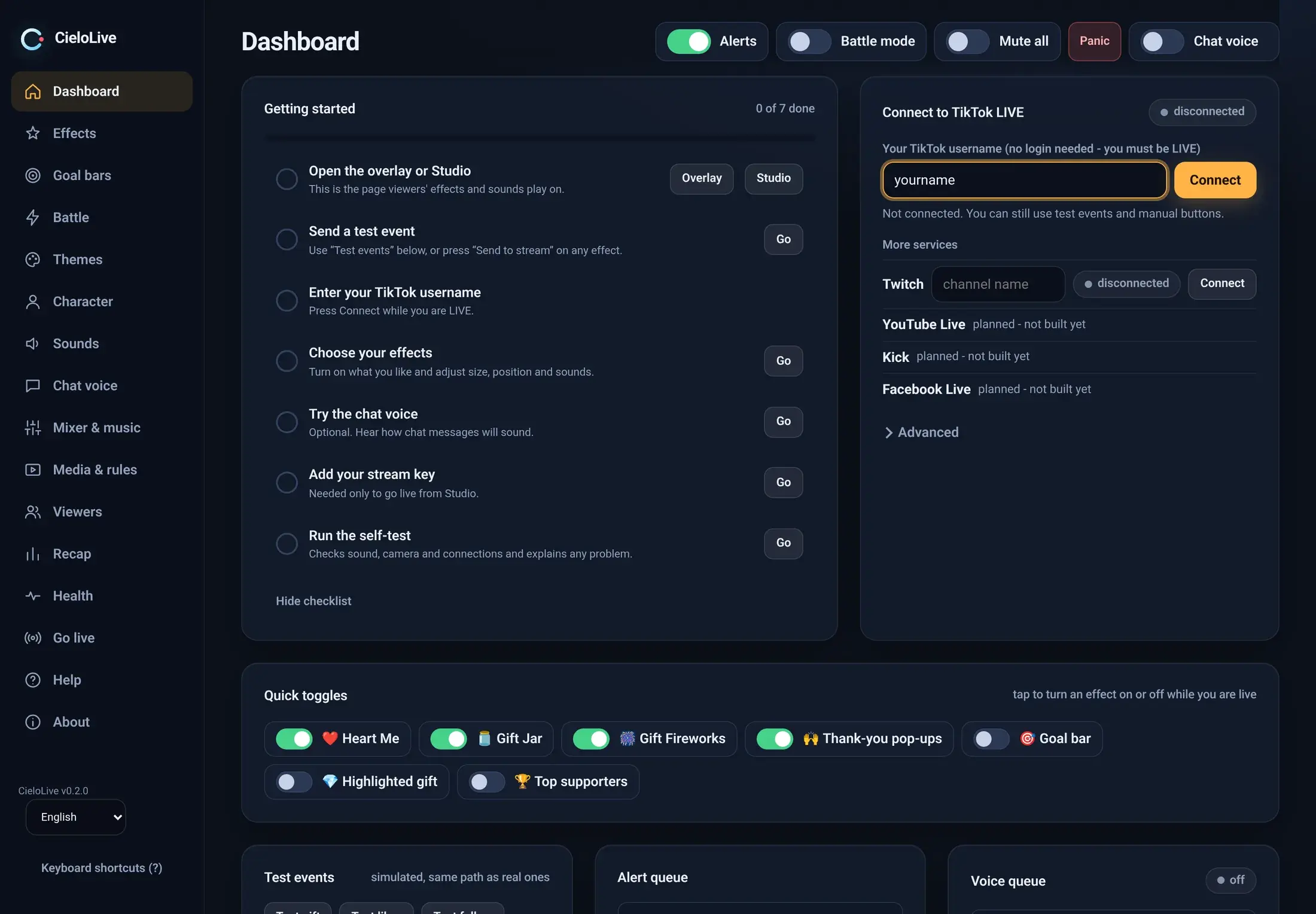Image resolution: width=1316 pixels, height=914 pixels.
Task: Toggle the Mute all switch
Action: (x=968, y=41)
